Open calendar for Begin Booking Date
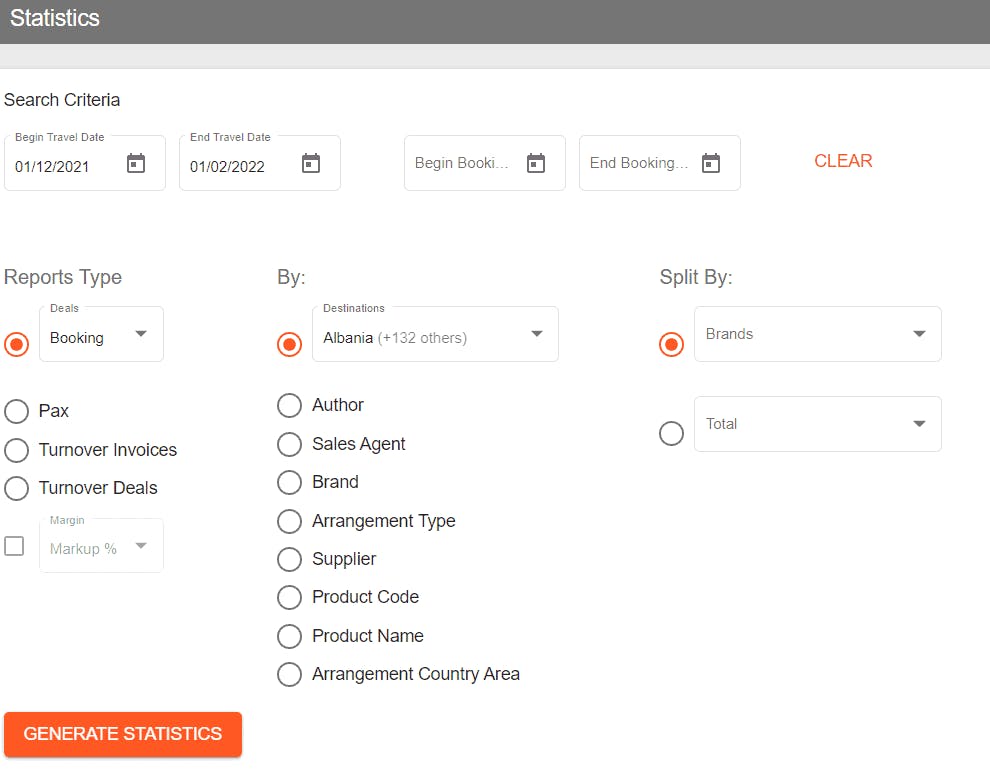The height and width of the screenshot is (780, 990). pyautogui.click(x=536, y=163)
